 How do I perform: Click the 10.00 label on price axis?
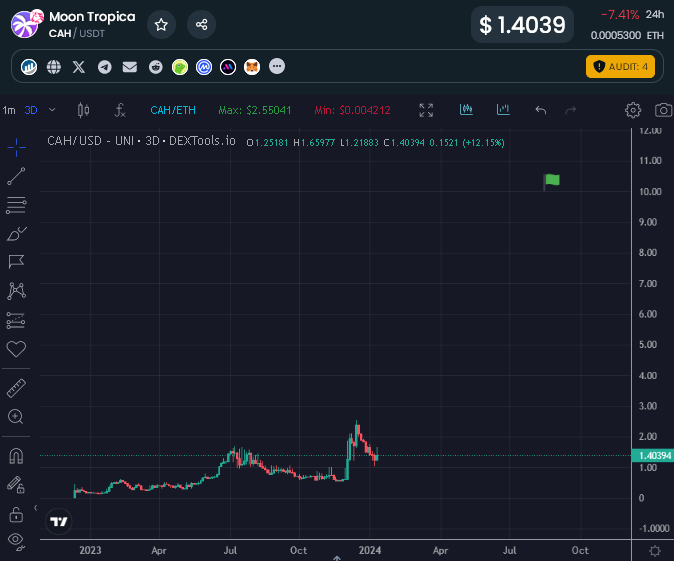point(650,192)
